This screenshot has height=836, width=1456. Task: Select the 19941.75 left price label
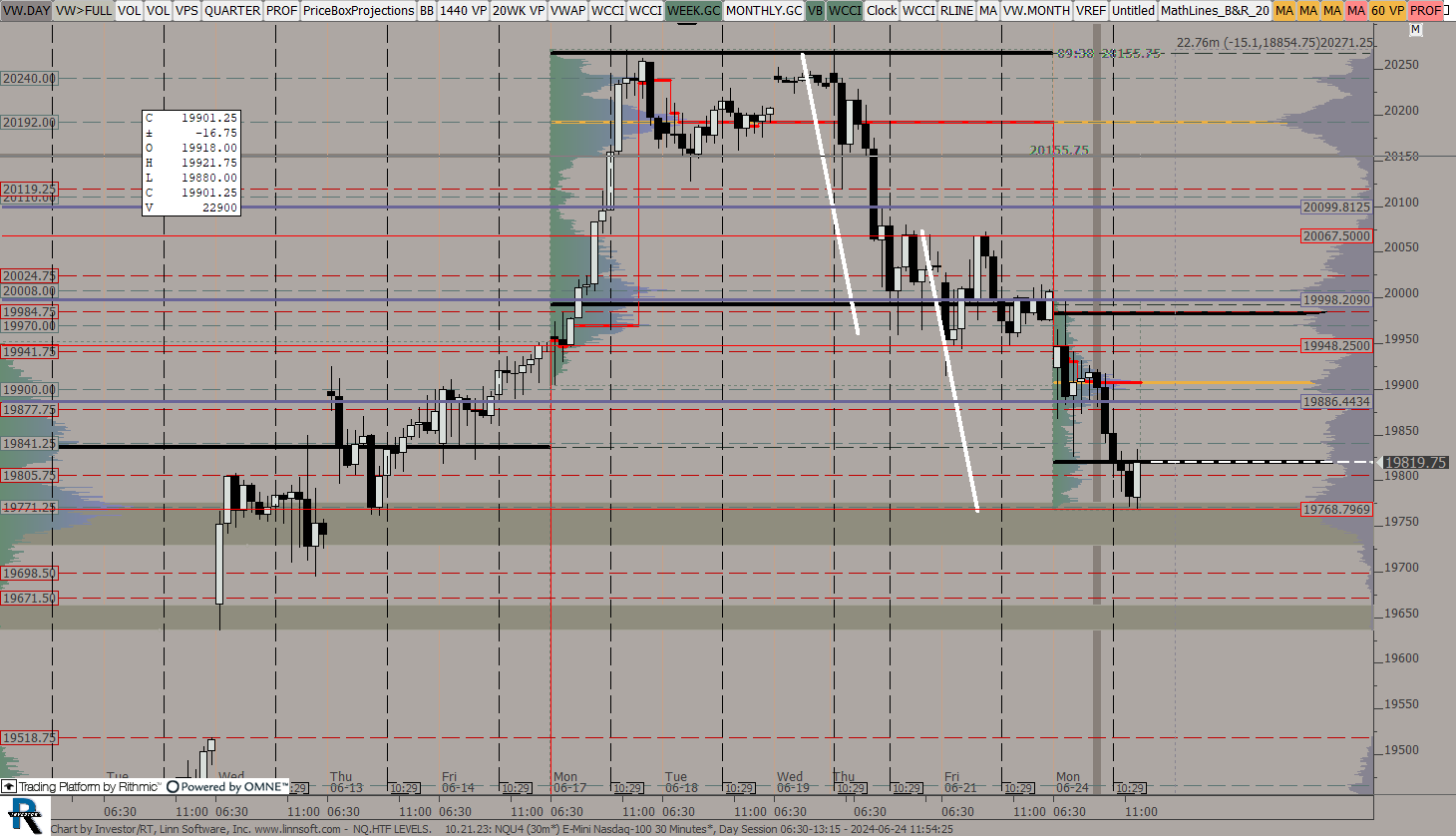pos(30,351)
